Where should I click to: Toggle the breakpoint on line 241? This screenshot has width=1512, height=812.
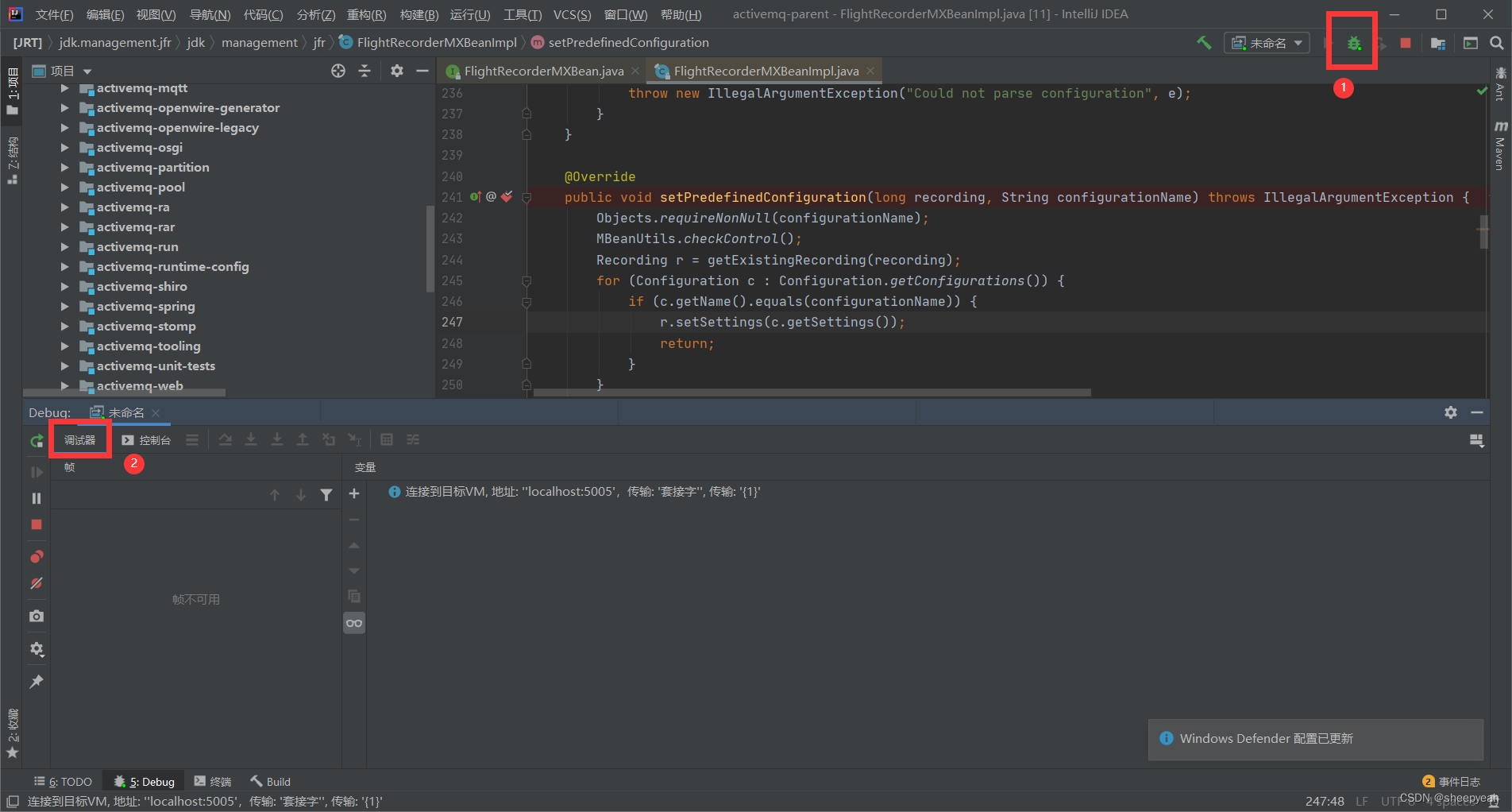507,196
